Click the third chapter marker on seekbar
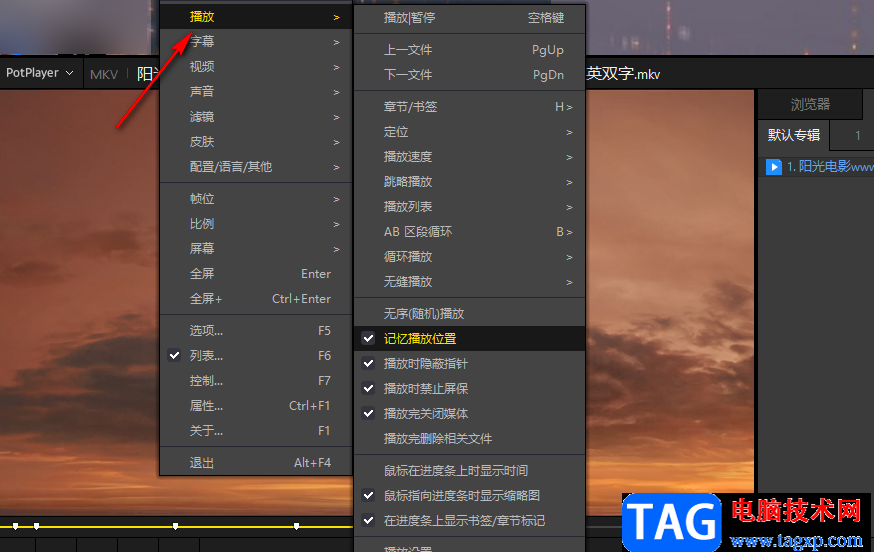Viewport: 874px width, 552px height. coord(176,526)
